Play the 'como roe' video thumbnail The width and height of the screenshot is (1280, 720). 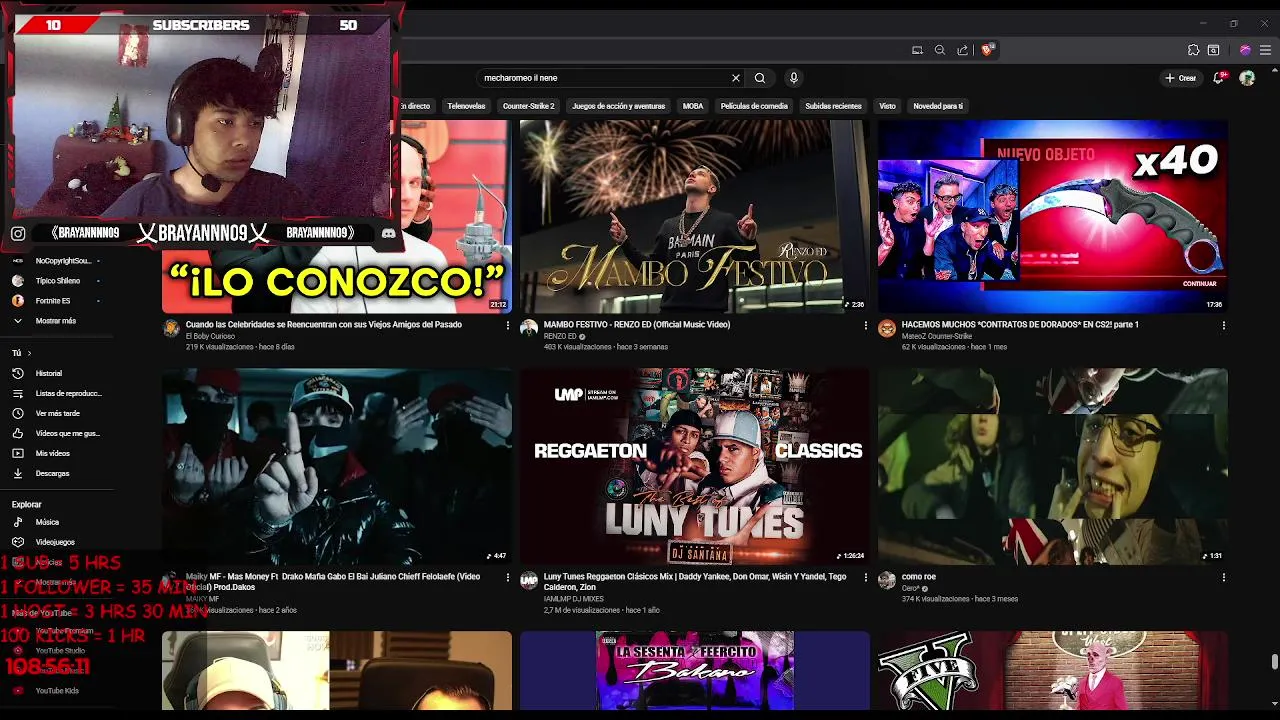click(1052, 467)
